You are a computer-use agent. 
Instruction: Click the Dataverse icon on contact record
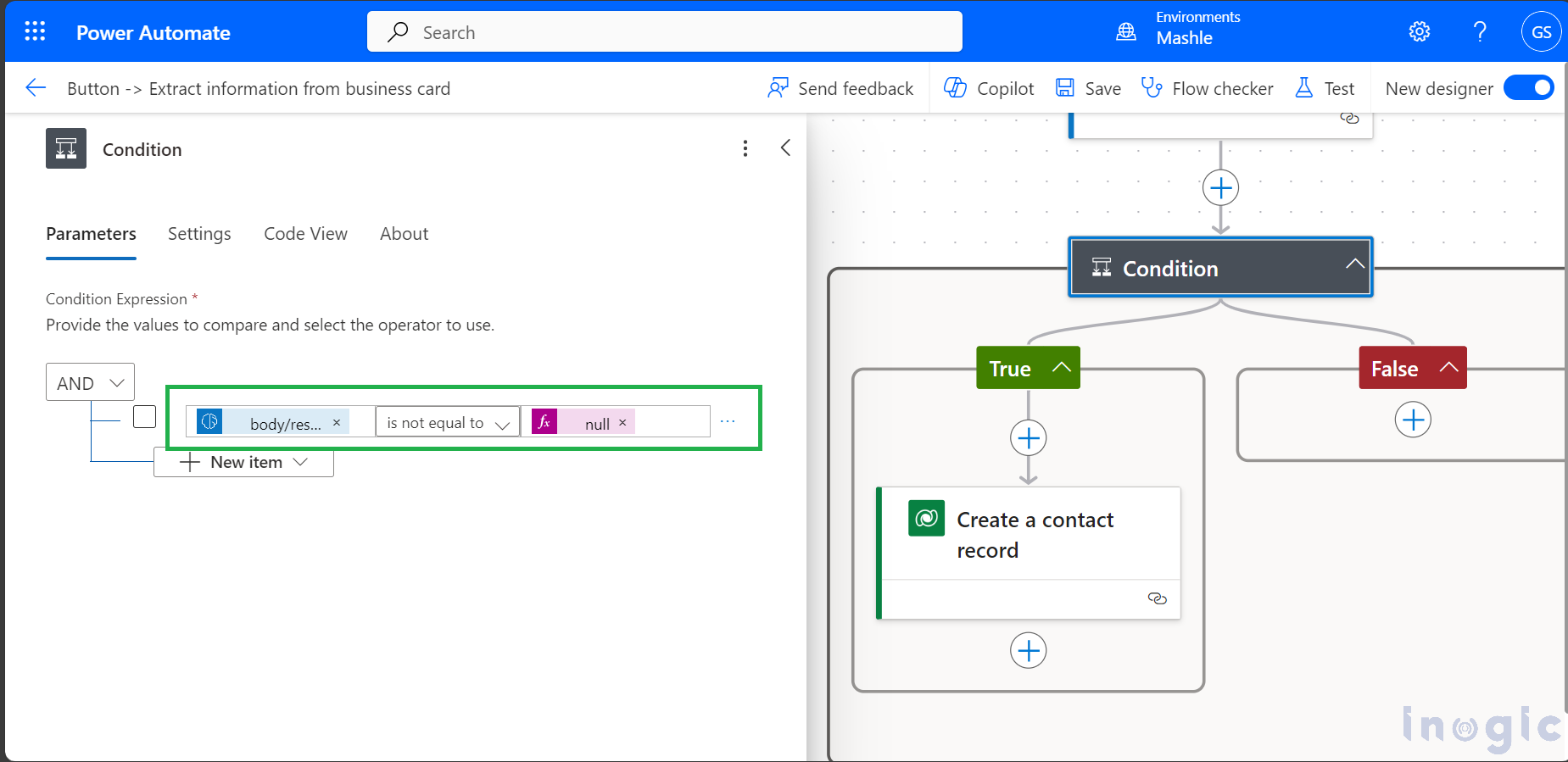[x=926, y=518]
